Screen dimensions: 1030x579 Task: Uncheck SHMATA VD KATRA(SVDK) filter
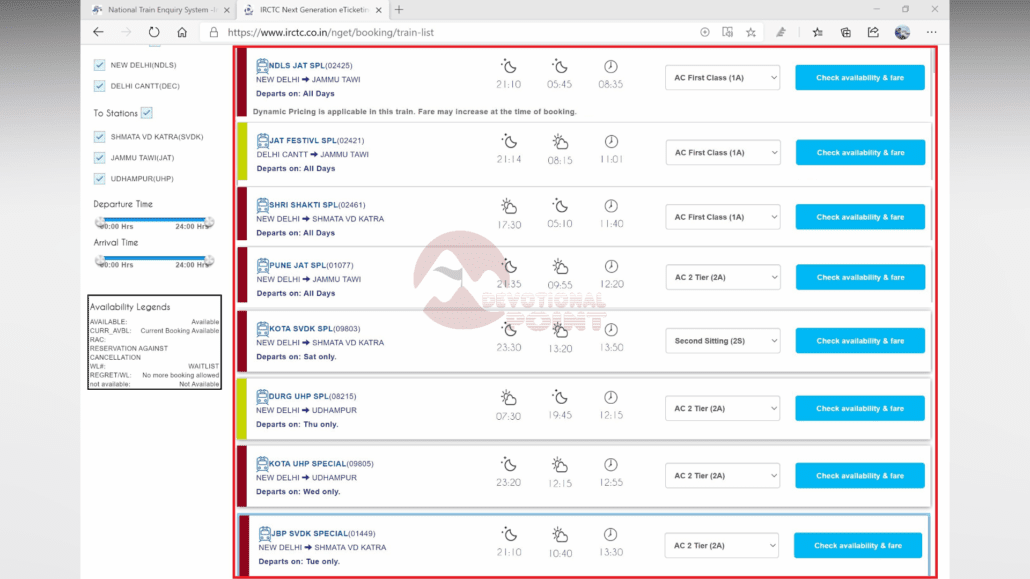[x=99, y=137]
